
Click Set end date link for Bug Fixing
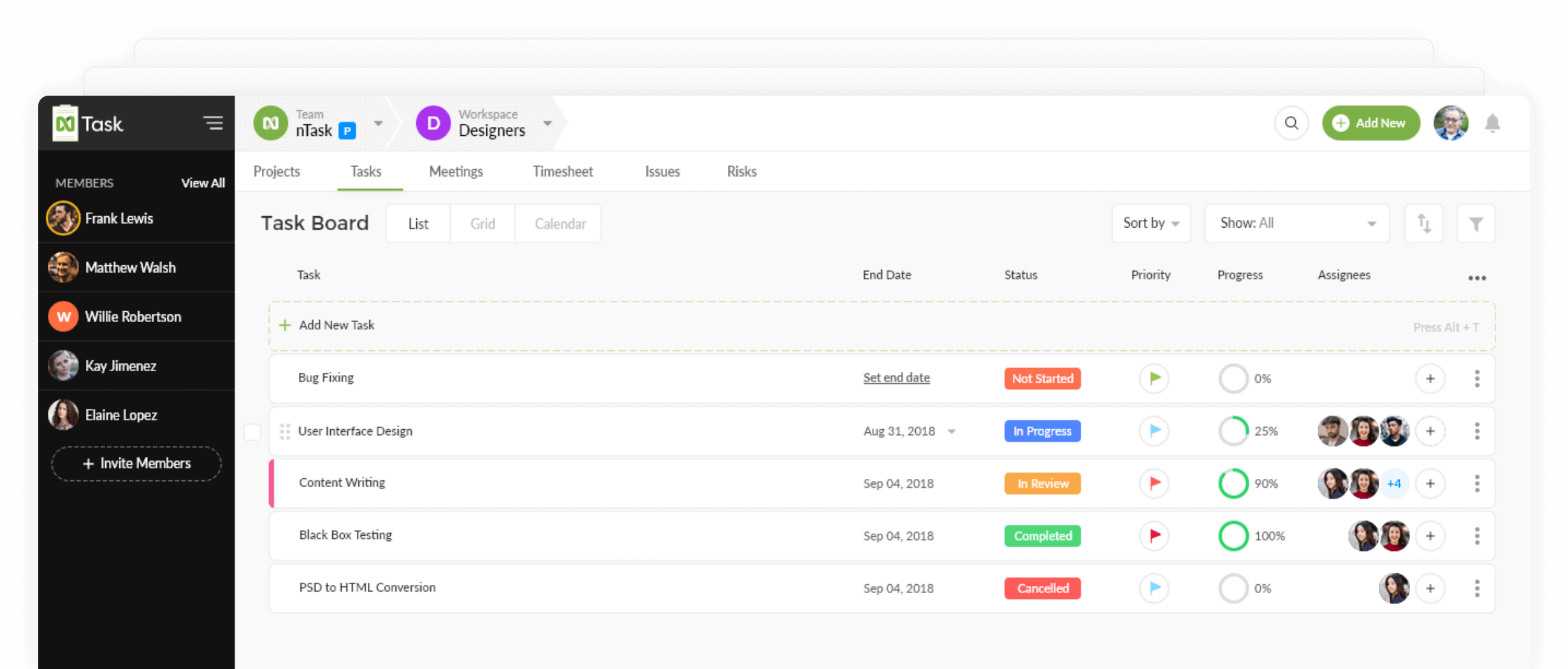click(x=896, y=378)
